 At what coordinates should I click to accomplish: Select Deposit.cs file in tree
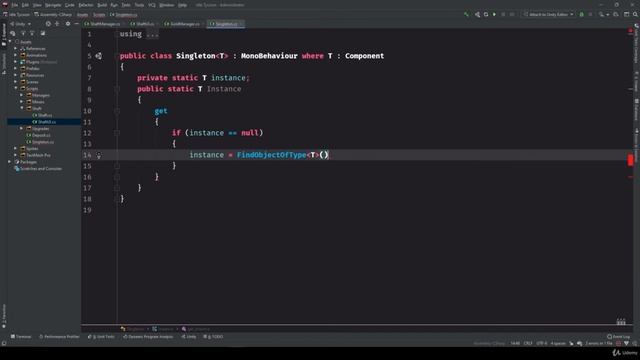[39, 135]
